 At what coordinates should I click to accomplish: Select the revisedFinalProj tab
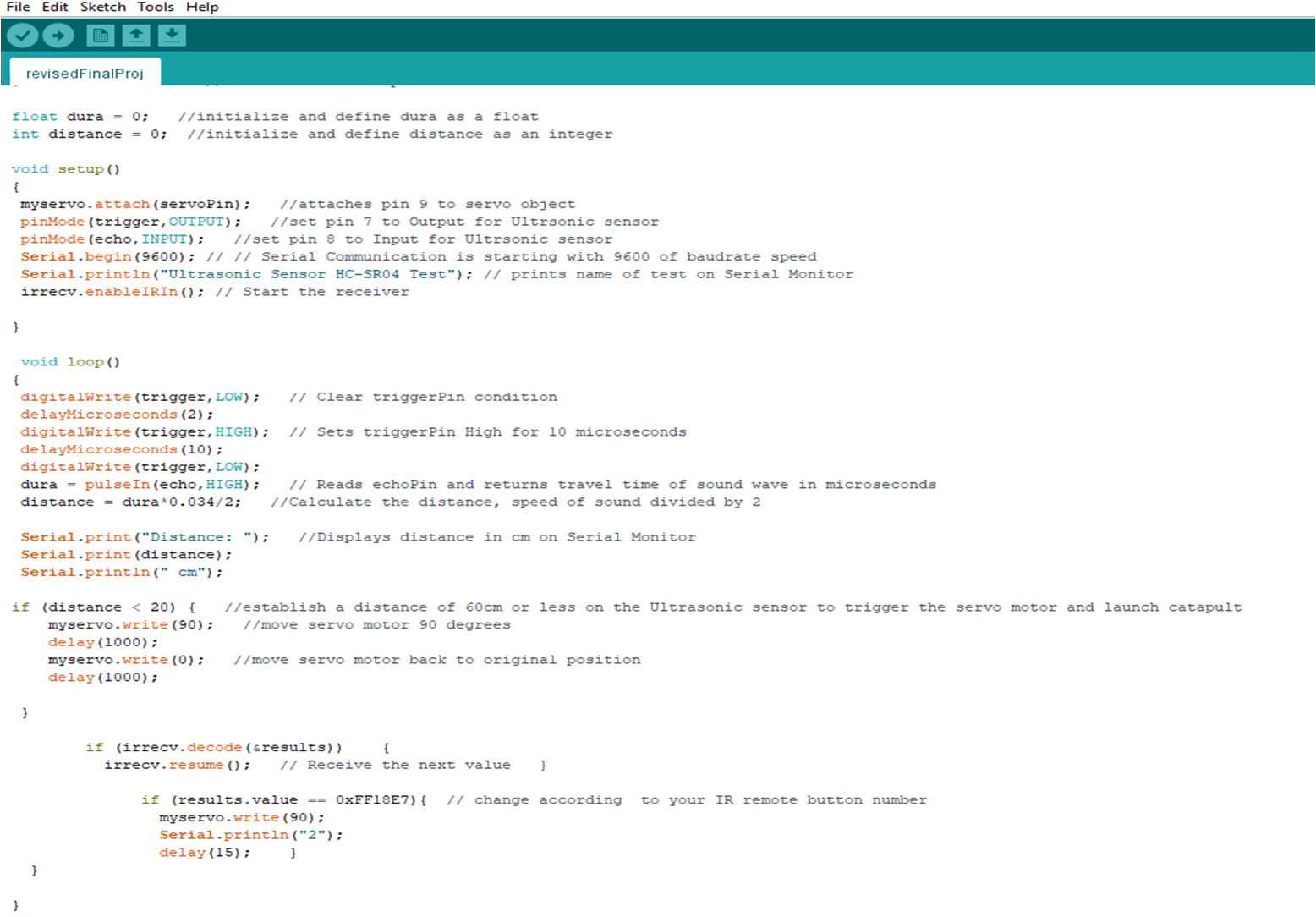85,74
